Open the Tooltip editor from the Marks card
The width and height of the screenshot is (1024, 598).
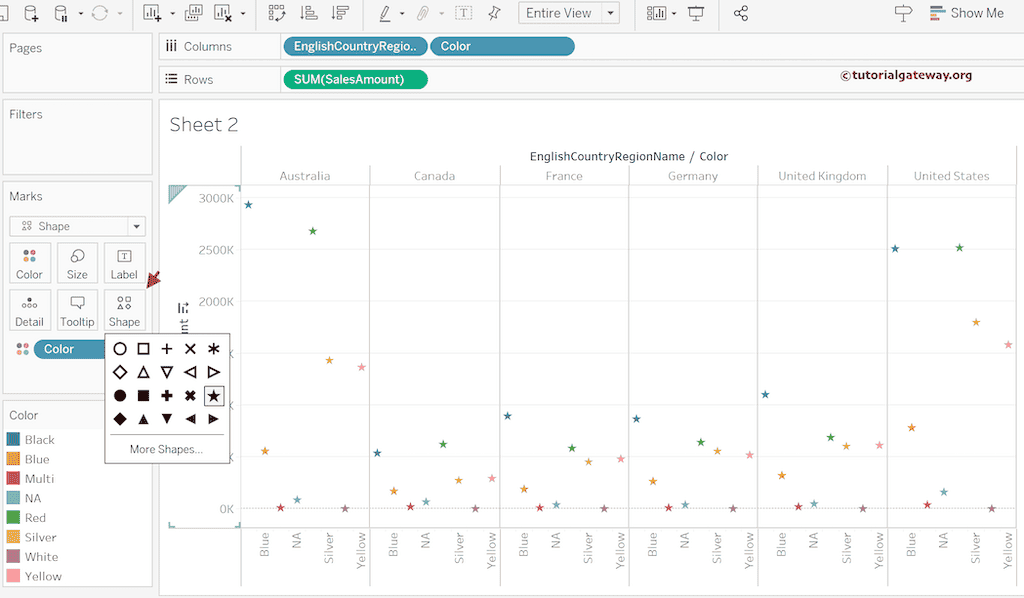click(77, 310)
